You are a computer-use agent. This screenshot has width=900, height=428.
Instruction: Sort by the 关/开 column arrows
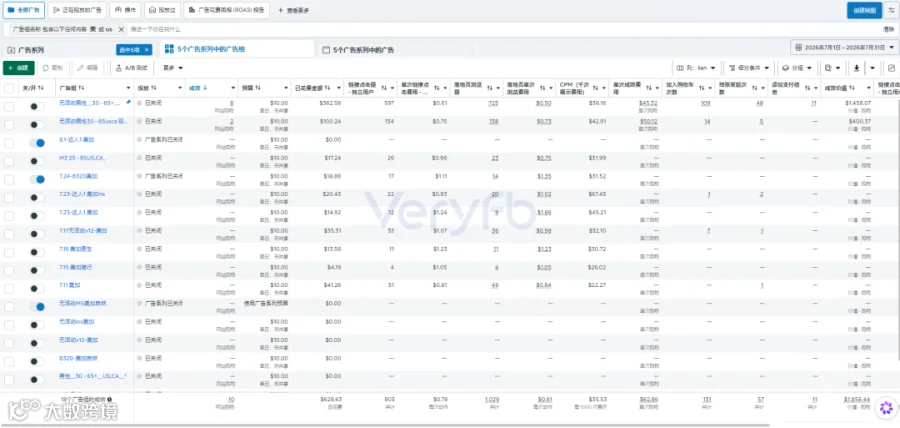tap(41, 88)
